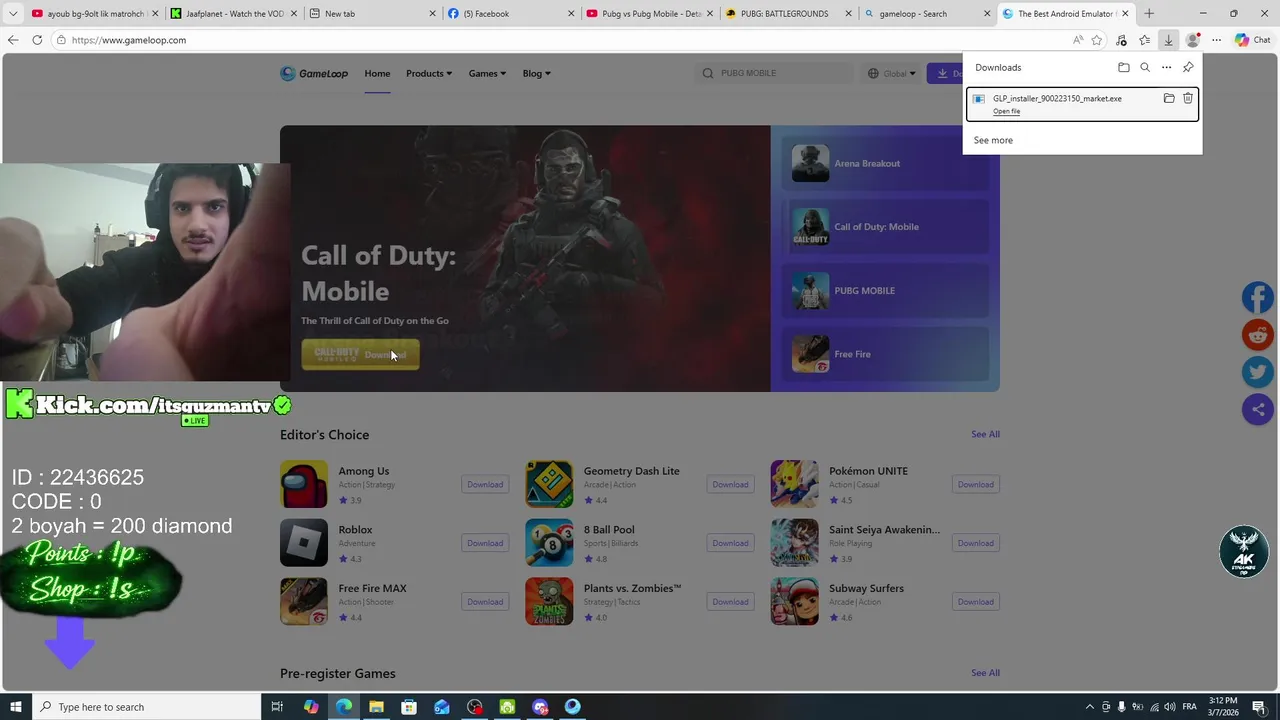Image resolution: width=1280 pixels, height=720 pixels.
Task: Open the volume control in system tray
Action: point(1170,707)
